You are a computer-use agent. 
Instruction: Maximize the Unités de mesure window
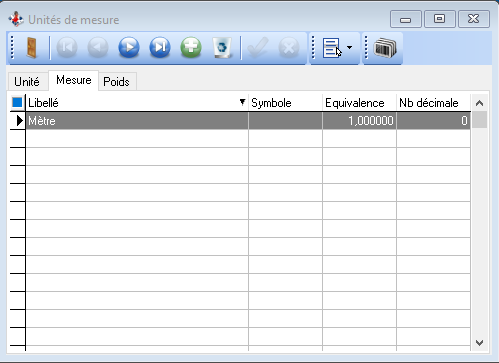point(440,19)
